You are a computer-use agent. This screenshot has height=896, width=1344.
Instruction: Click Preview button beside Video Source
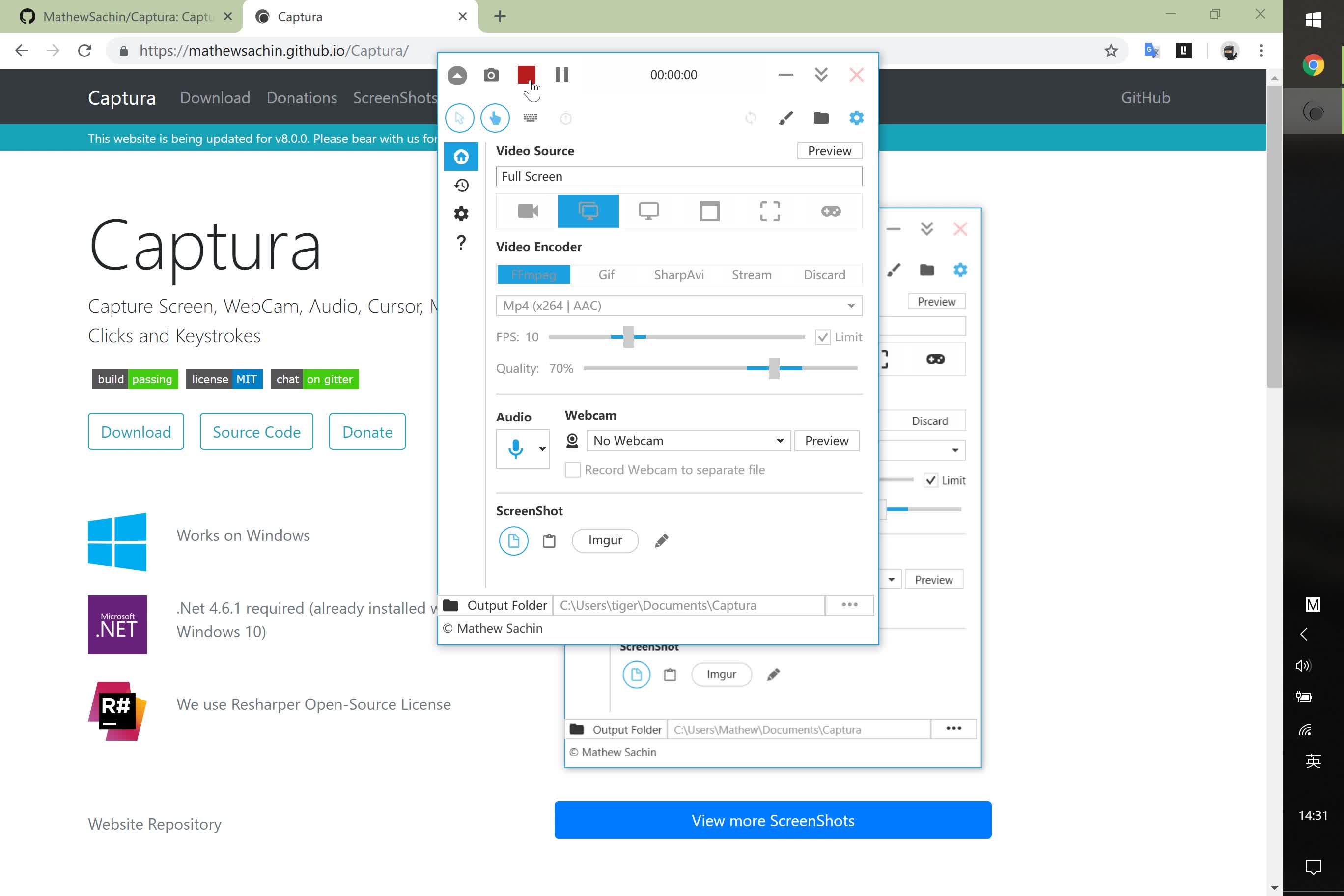point(830,151)
